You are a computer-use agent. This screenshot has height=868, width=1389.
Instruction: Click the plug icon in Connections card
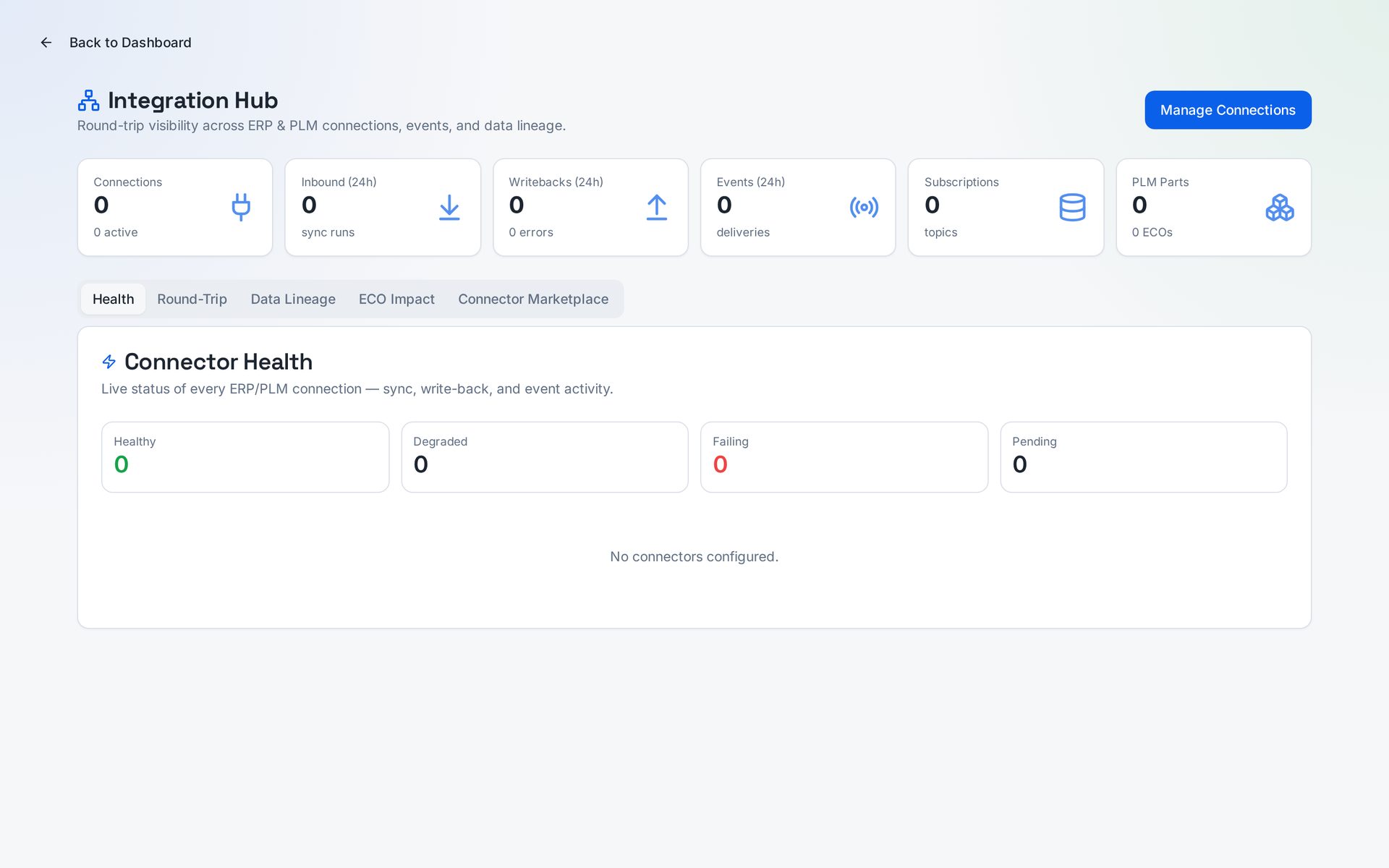[241, 207]
